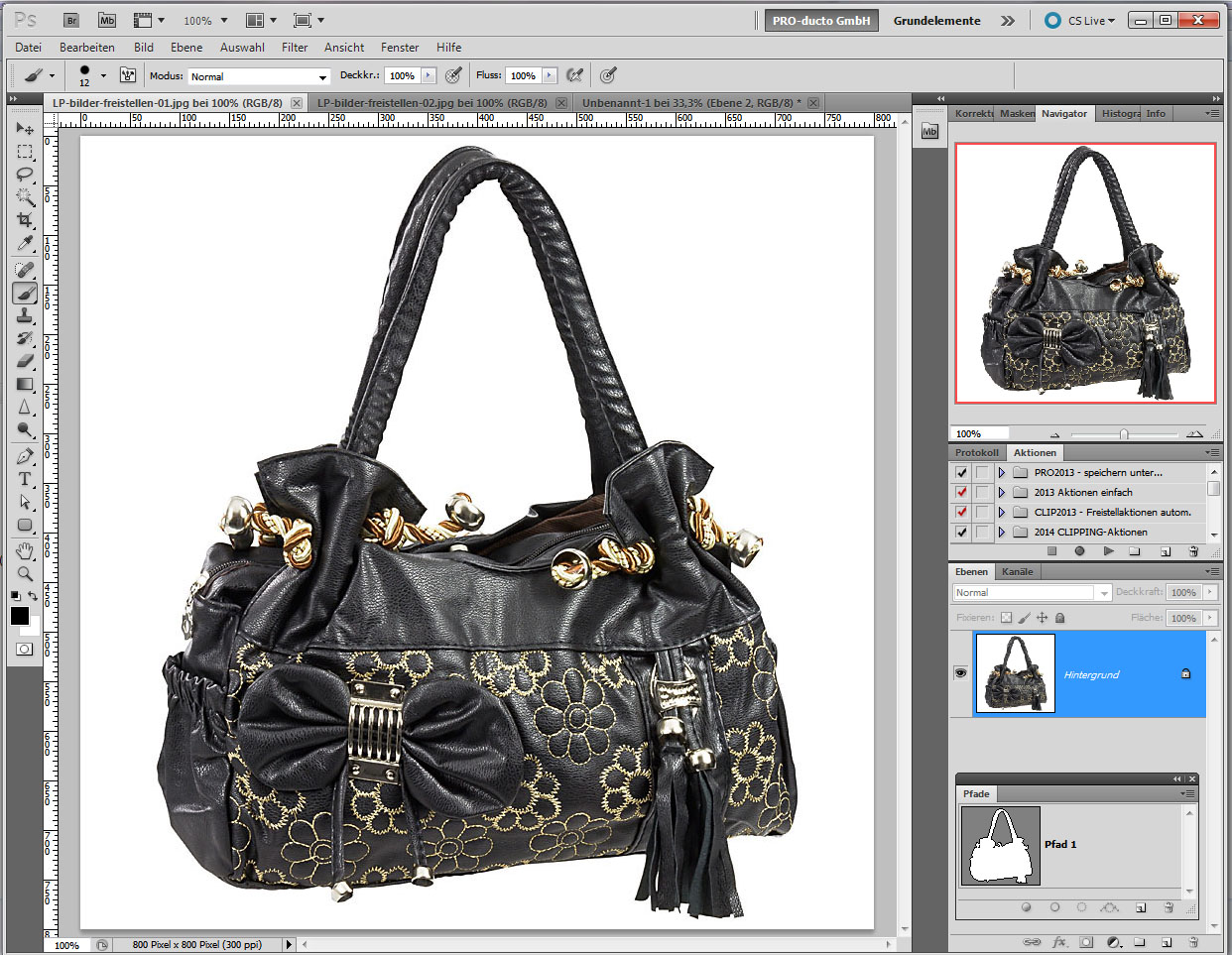Select the Clone Stamp tool
Viewport: 1232px width, 955px height.
(x=25, y=315)
